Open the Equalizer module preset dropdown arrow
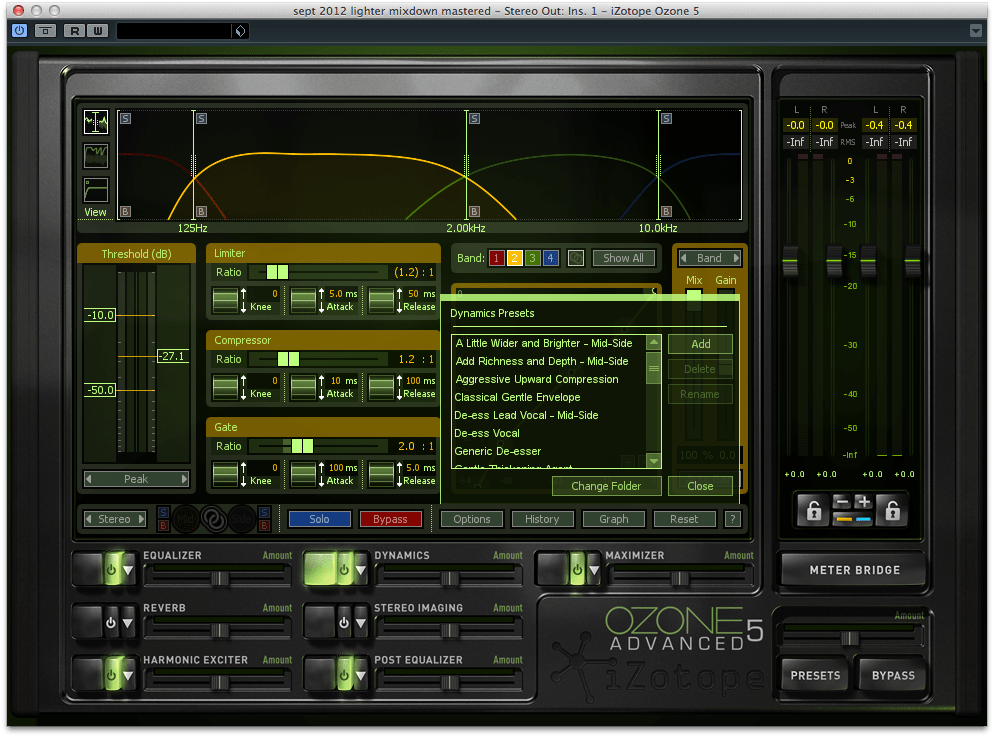This screenshot has height=737, width=994. point(129,570)
